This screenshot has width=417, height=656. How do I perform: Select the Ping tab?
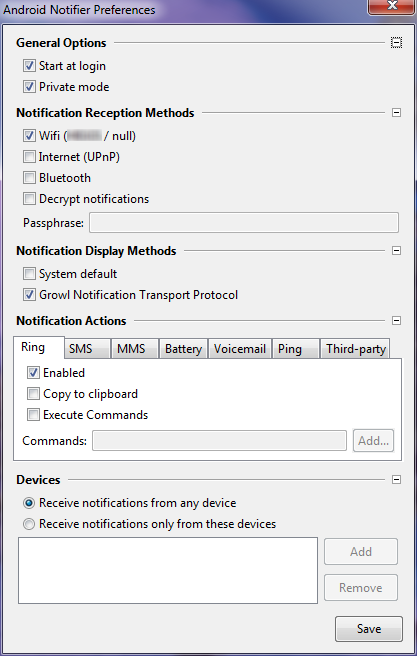click(x=295, y=349)
